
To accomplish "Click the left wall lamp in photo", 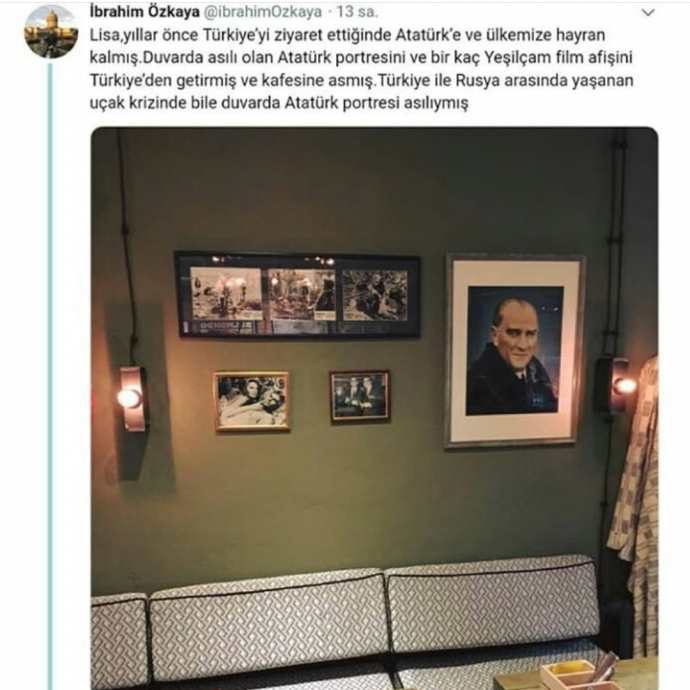I will [x=131, y=398].
